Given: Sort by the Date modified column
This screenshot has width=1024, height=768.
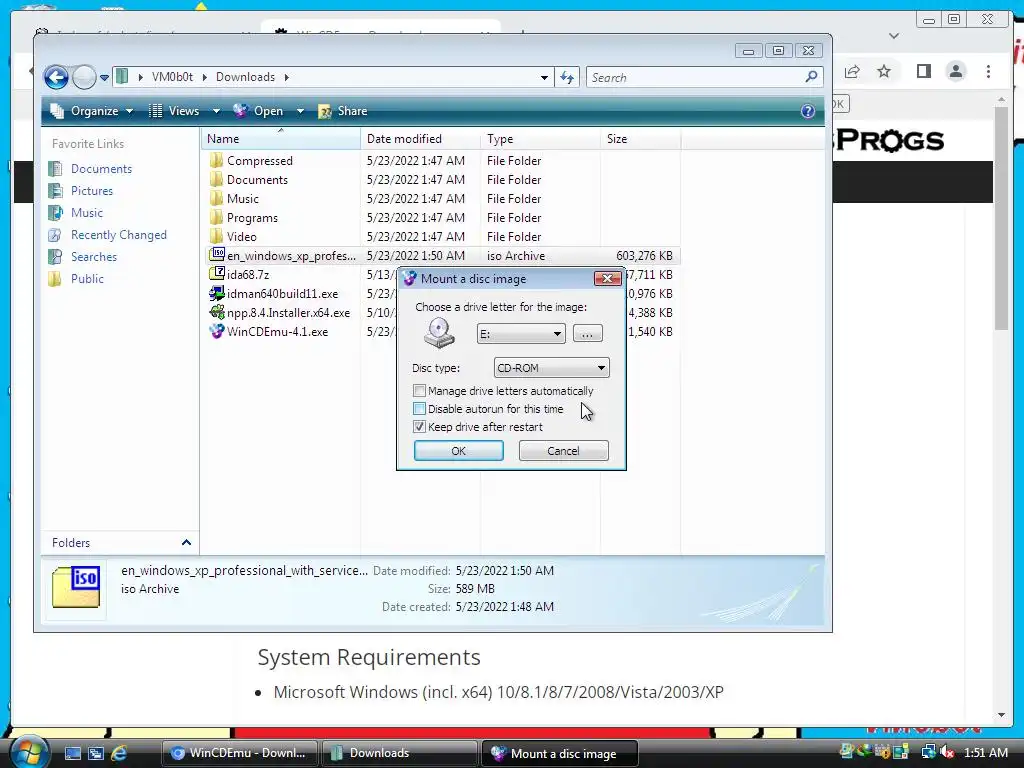Looking at the screenshot, I should tap(420, 138).
